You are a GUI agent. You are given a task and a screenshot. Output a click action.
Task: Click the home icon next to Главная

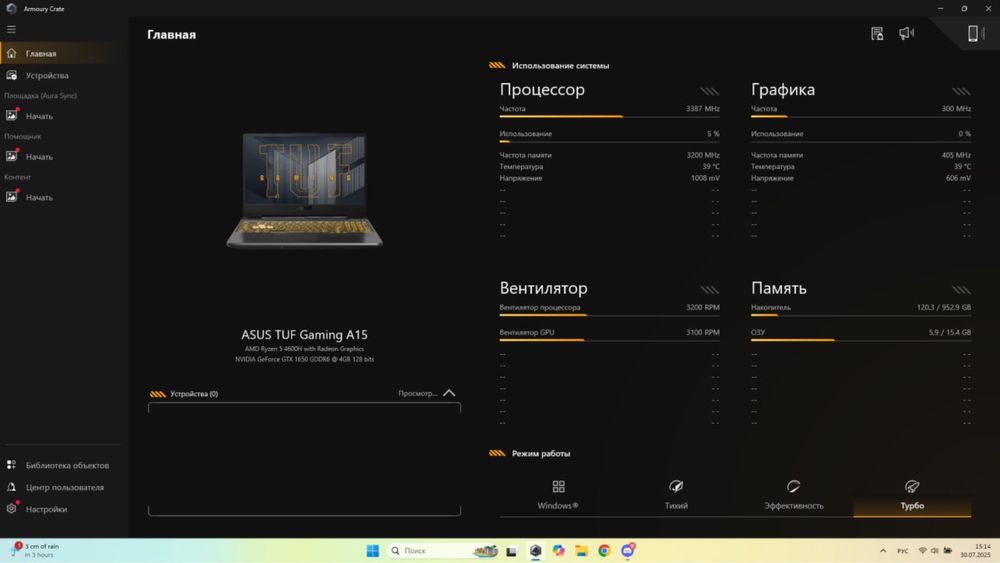click(x=11, y=54)
